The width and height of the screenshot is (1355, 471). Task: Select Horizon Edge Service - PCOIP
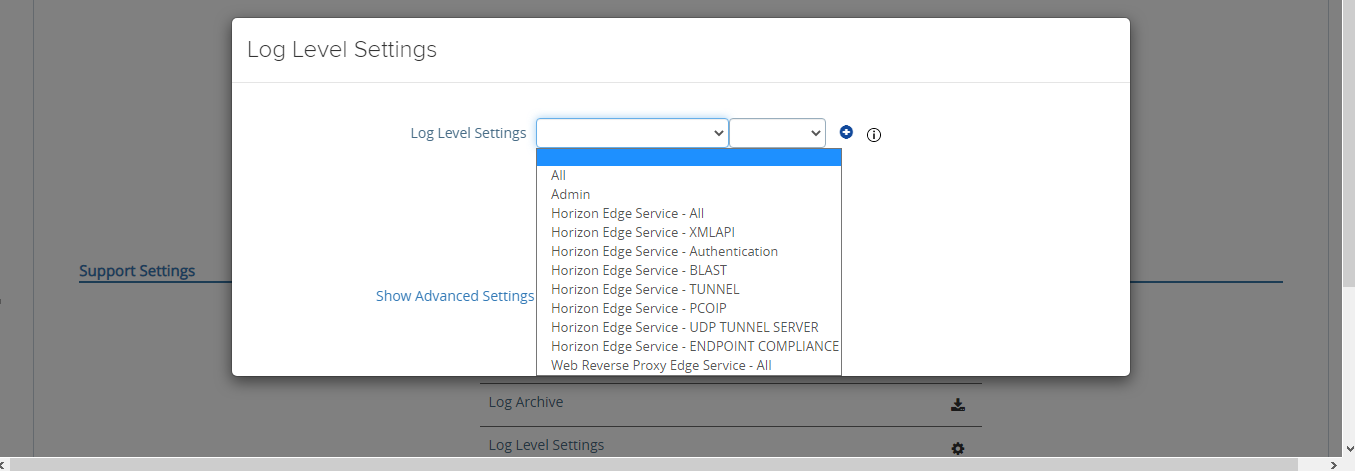pos(689,308)
